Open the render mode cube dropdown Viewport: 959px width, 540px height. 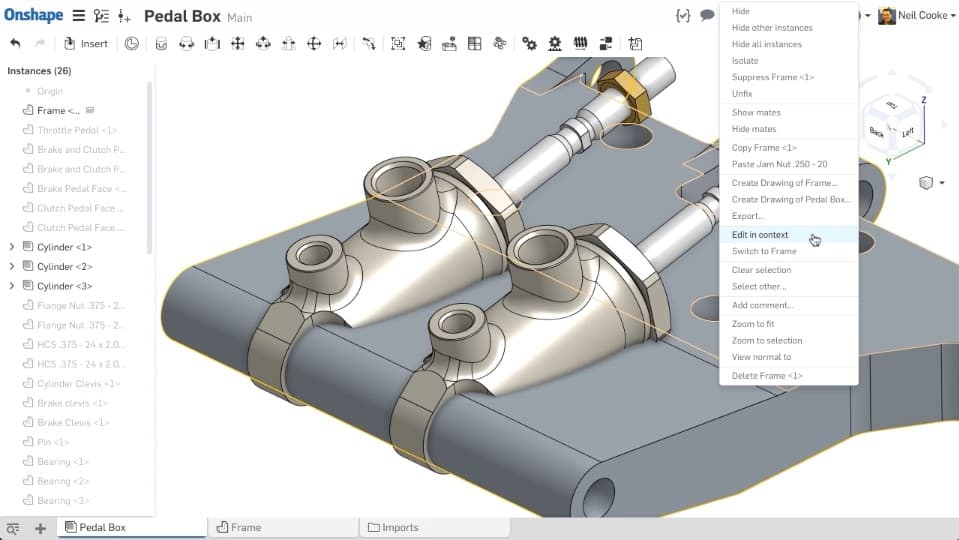click(x=931, y=183)
